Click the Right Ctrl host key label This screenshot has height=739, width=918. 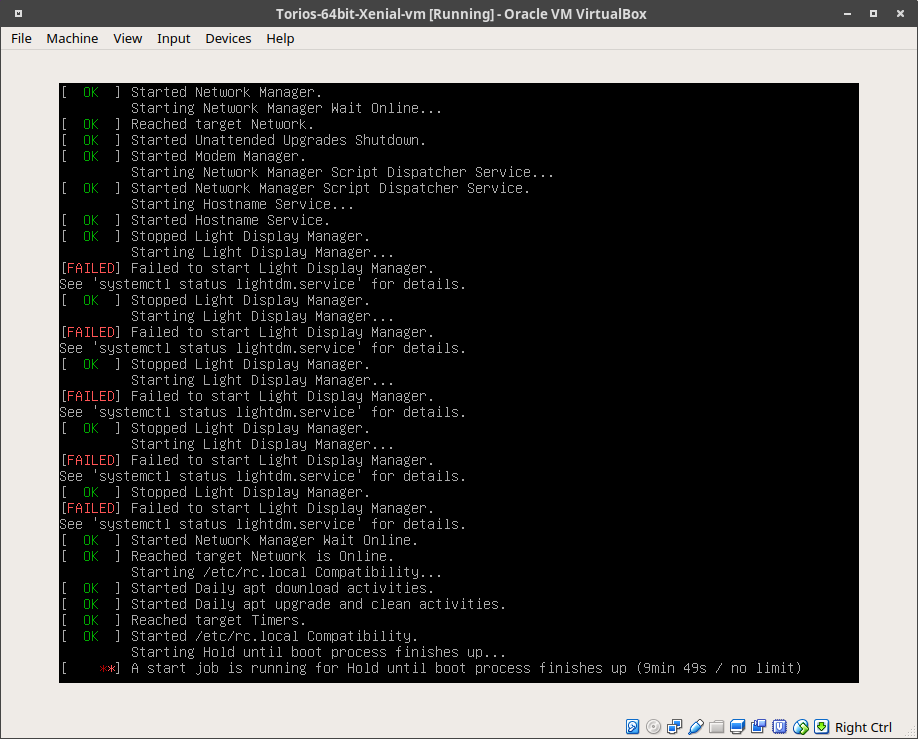click(863, 727)
